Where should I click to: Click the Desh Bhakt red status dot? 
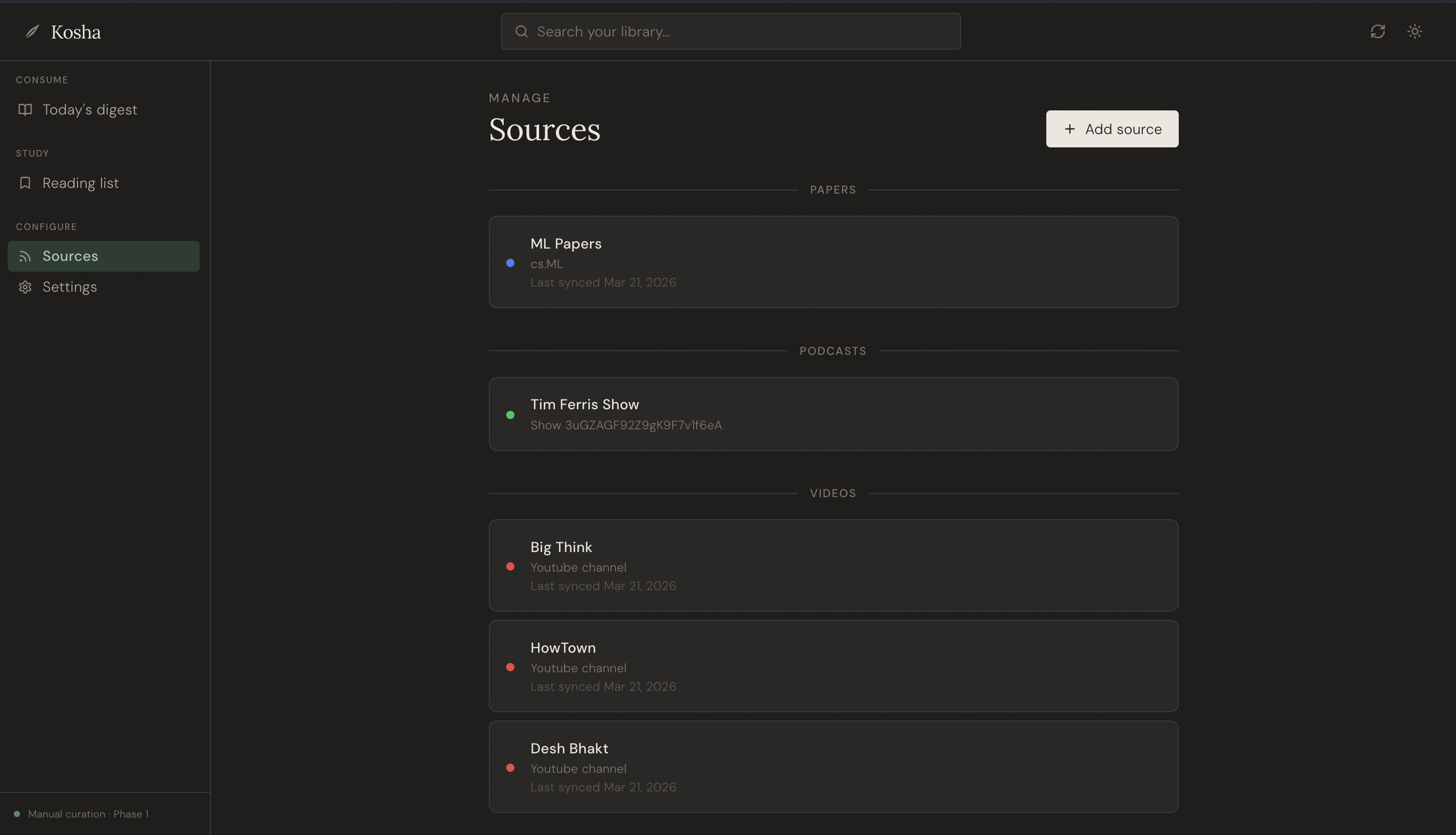point(510,767)
